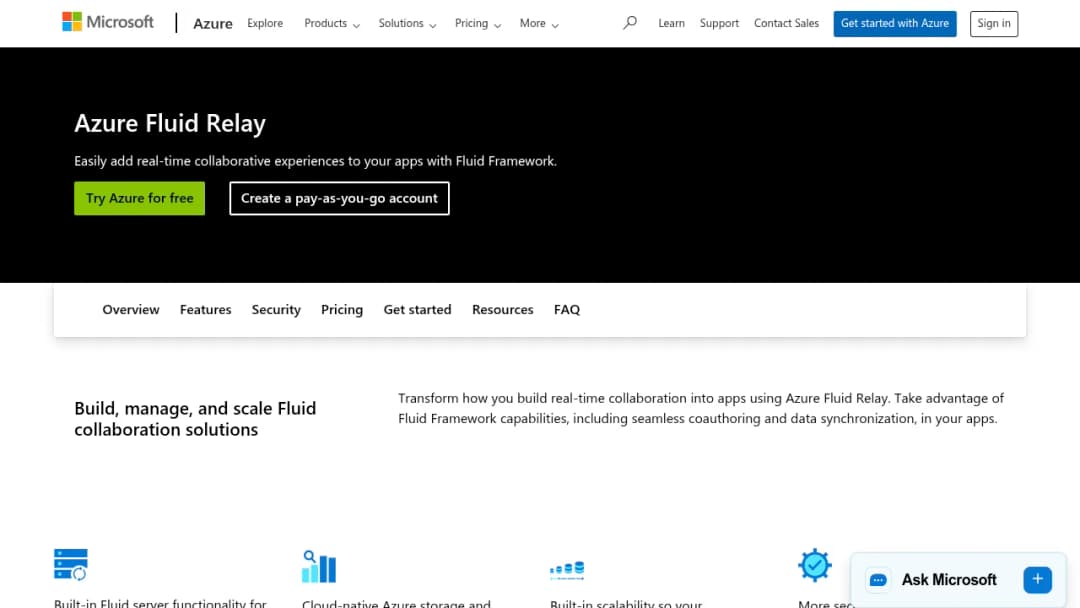Jump to the Features section tab
This screenshot has width=1080, height=608.
tap(205, 310)
